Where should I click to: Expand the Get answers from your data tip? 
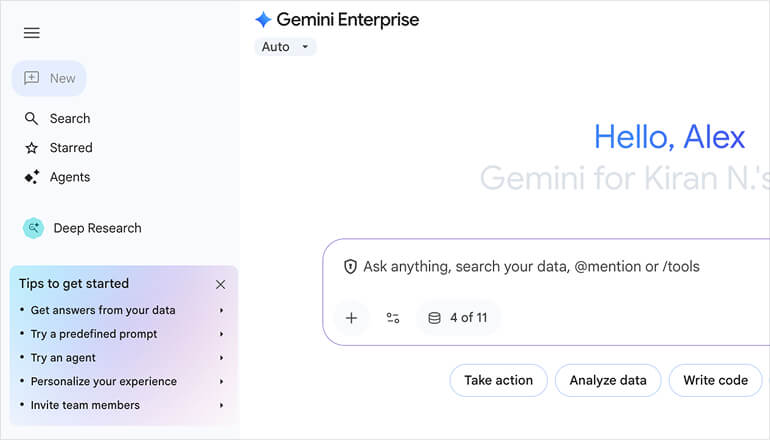point(221,311)
